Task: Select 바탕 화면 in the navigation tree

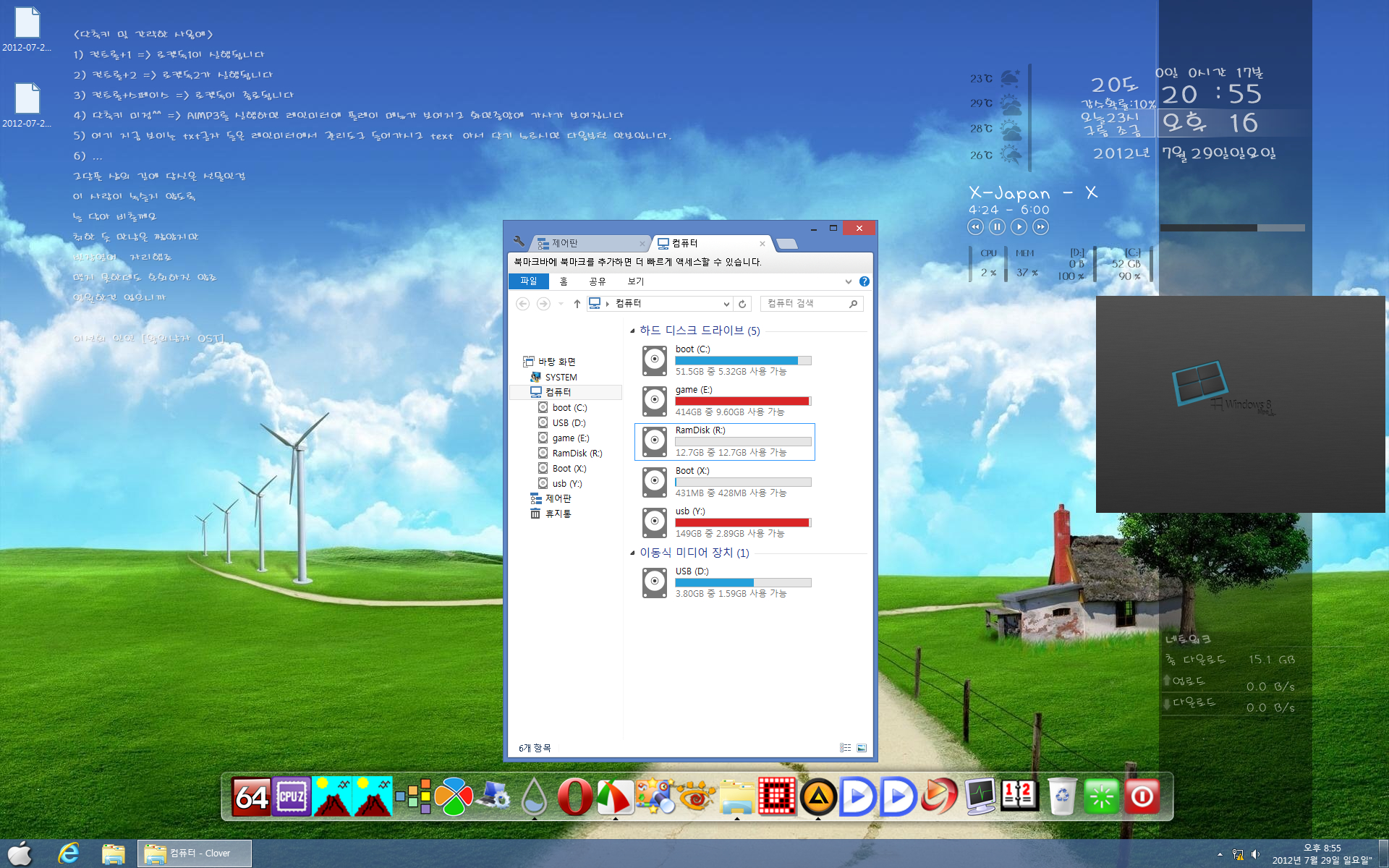Action: 549,362
